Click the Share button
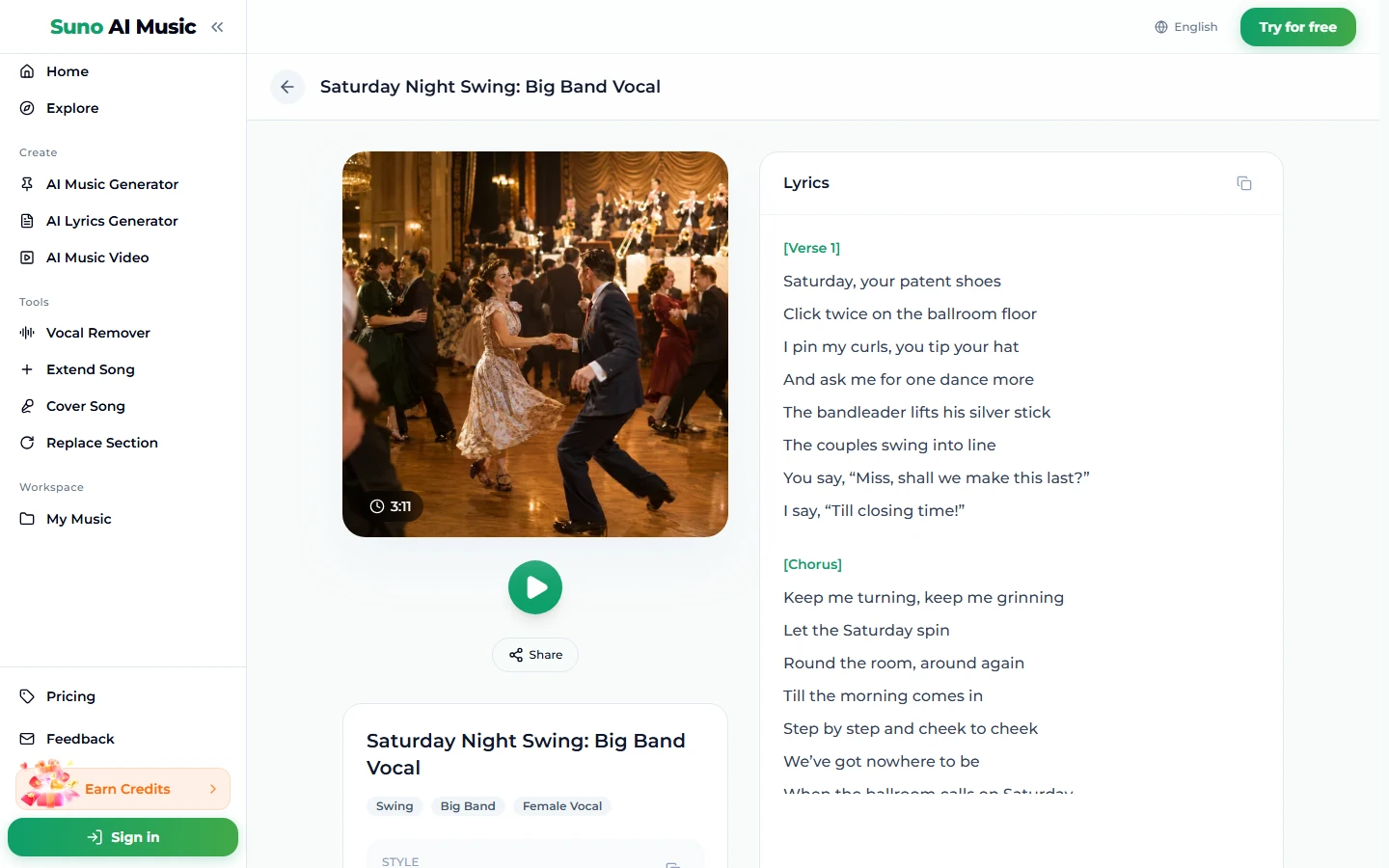This screenshot has height=868, width=1389. (535, 655)
